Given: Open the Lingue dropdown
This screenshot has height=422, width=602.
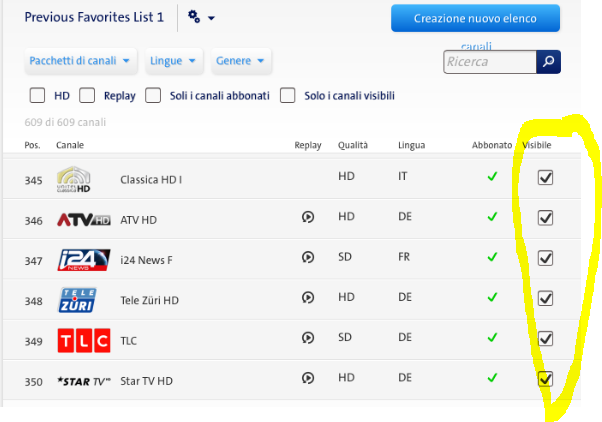Looking at the screenshot, I should pos(173,61).
